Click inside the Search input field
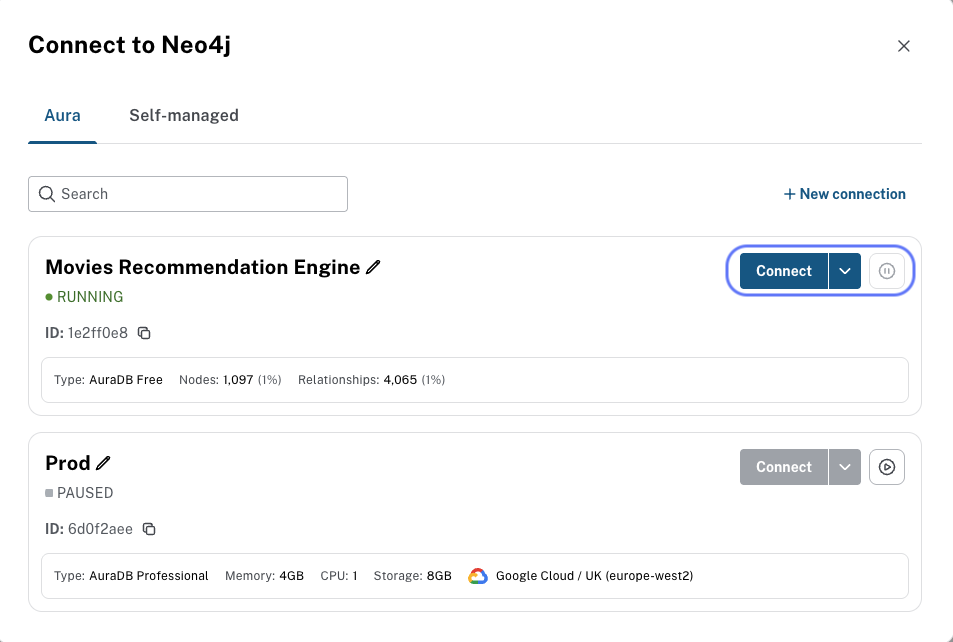Image resolution: width=953 pixels, height=642 pixels. pyautogui.click(x=187, y=193)
